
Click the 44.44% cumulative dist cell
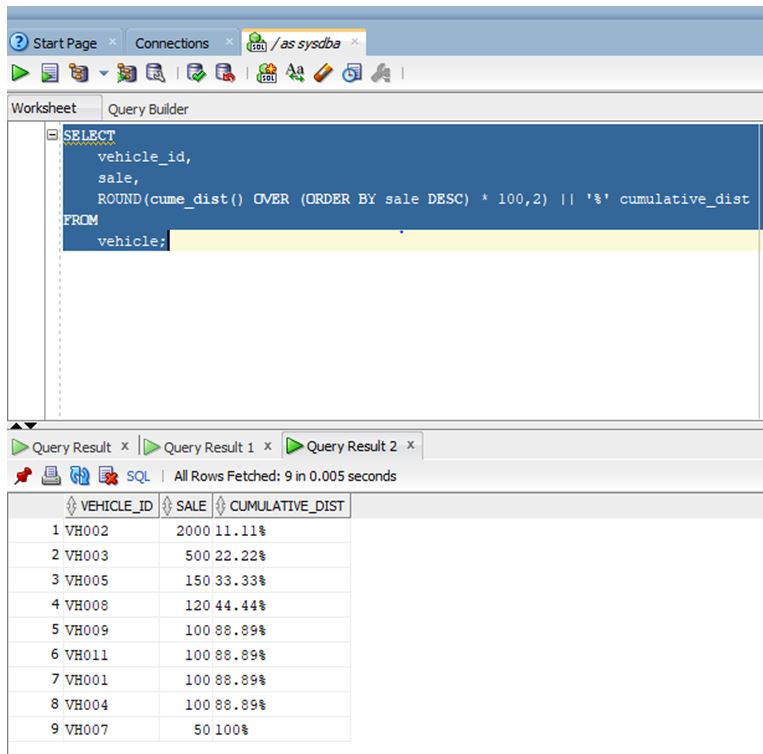[x=282, y=605]
